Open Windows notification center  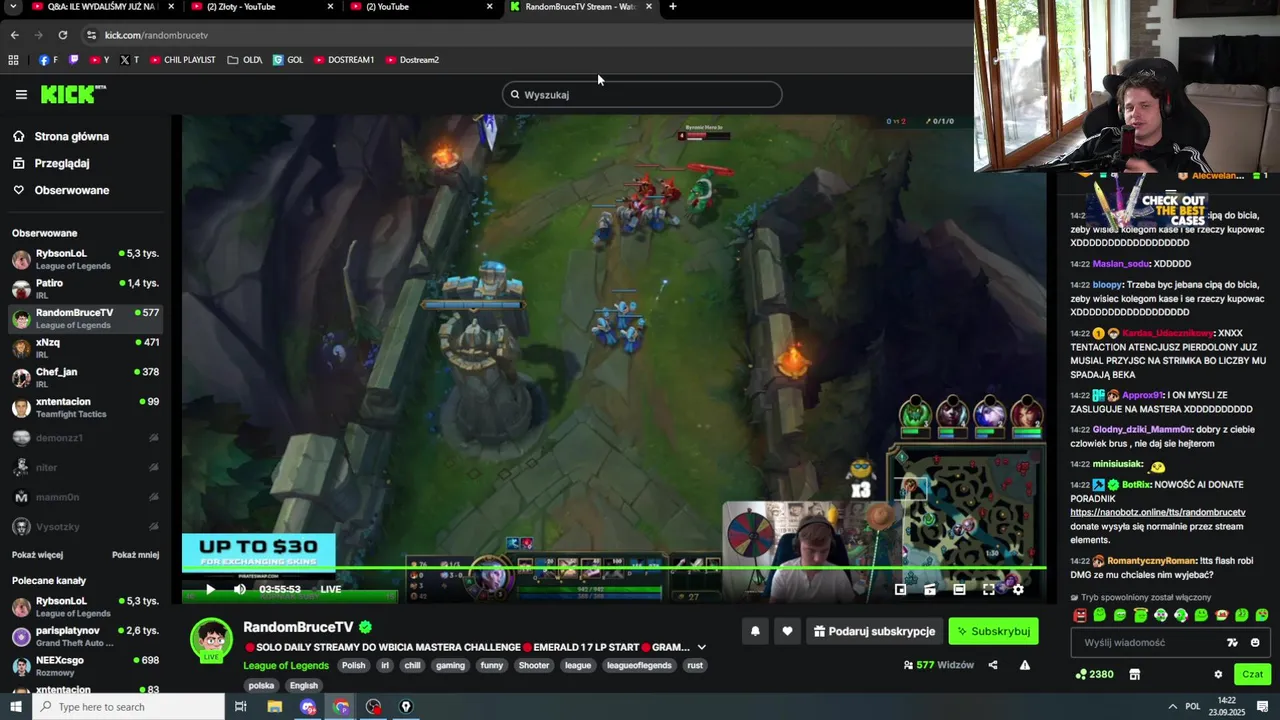click(x=1262, y=707)
